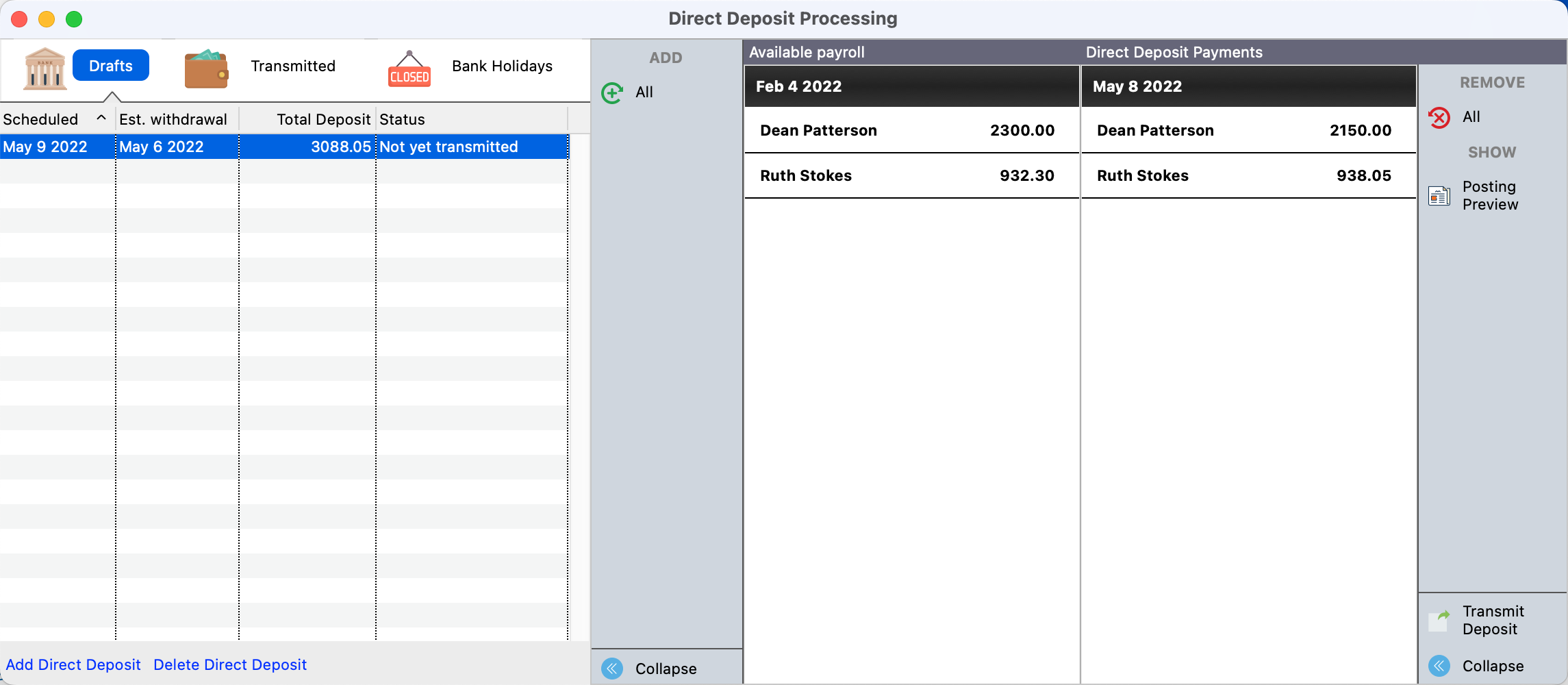Image resolution: width=1568 pixels, height=685 pixels.
Task: Click the Delete Direct Deposit link
Action: tap(230, 664)
